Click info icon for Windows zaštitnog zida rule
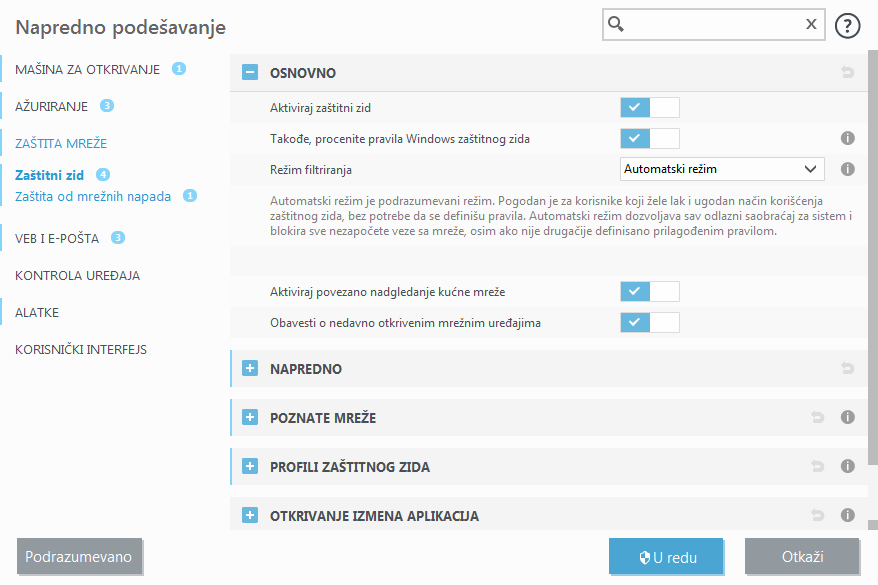Viewport: 878px width, 585px height. (847, 139)
